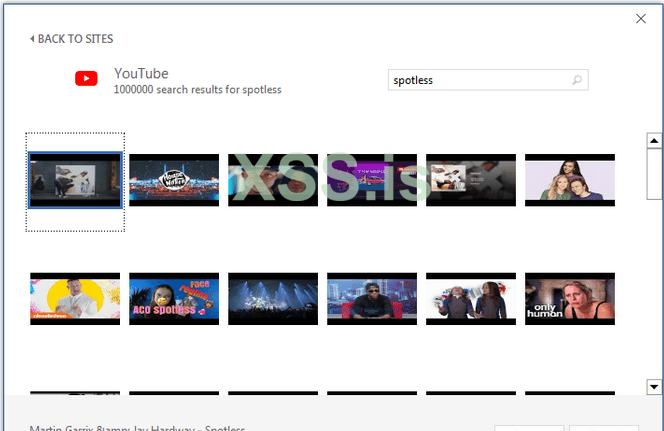Click the YouTube logo icon
This screenshot has width=664, height=431.
86,78
